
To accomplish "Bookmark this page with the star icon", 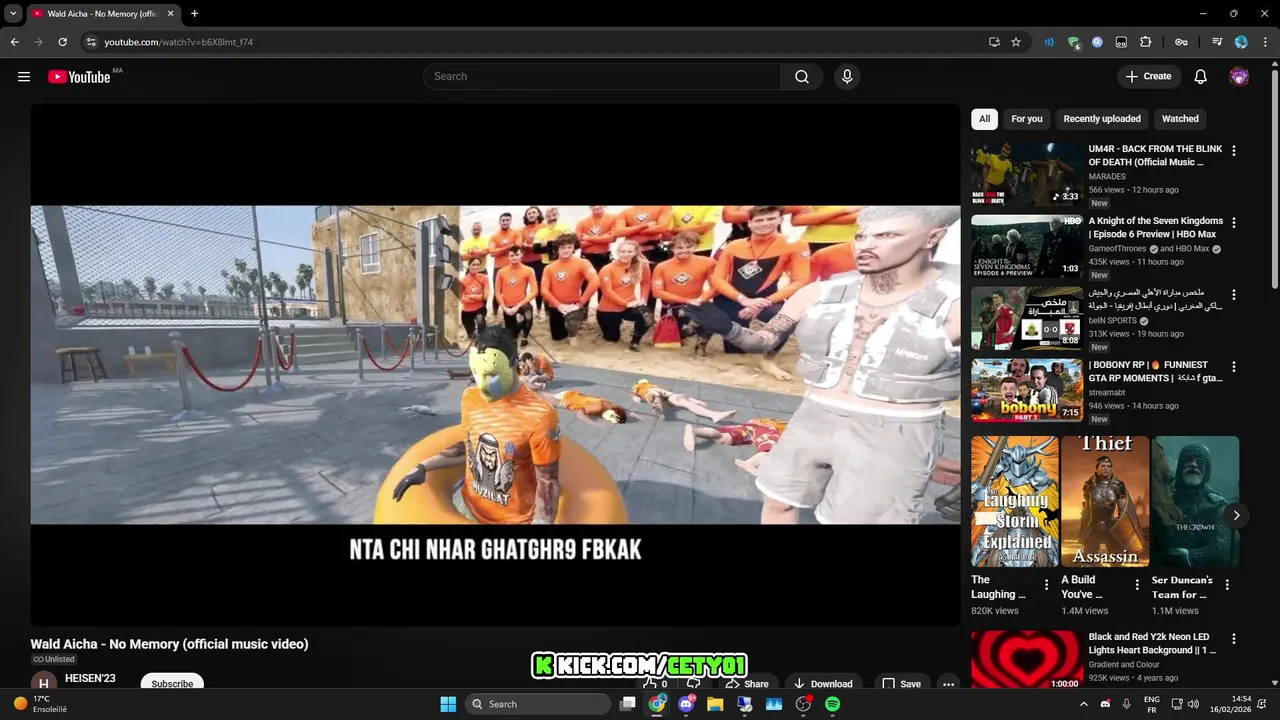I will coord(1016,42).
